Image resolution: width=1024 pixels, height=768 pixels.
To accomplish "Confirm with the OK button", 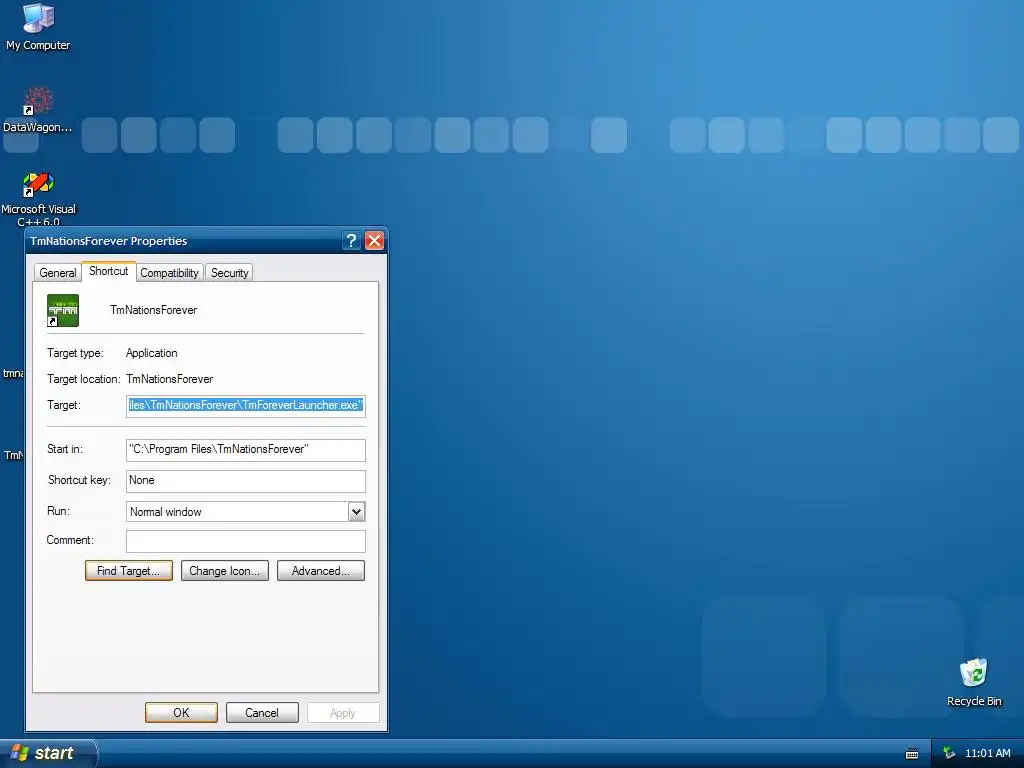I will click(182, 713).
